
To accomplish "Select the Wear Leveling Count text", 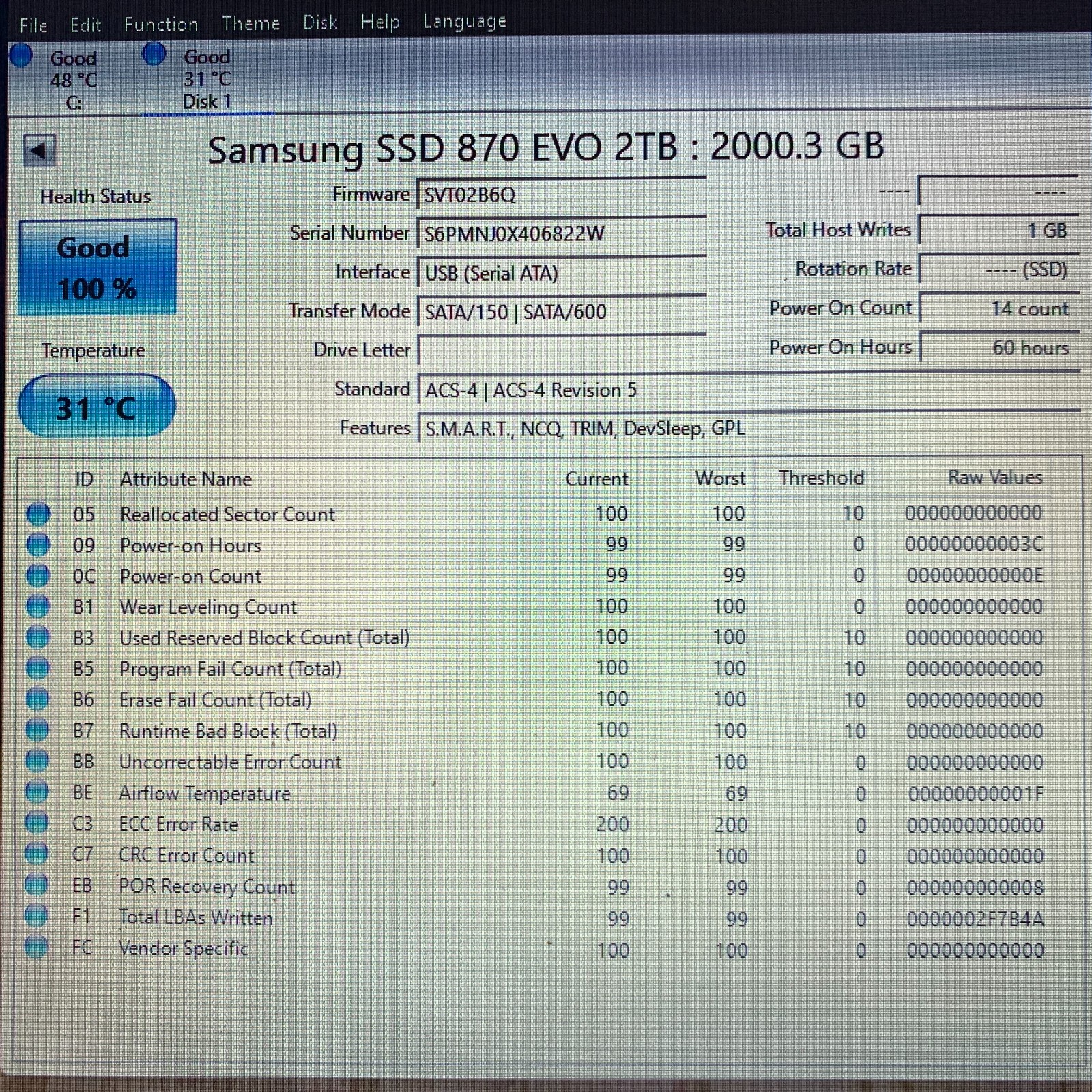I will (x=208, y=607).
